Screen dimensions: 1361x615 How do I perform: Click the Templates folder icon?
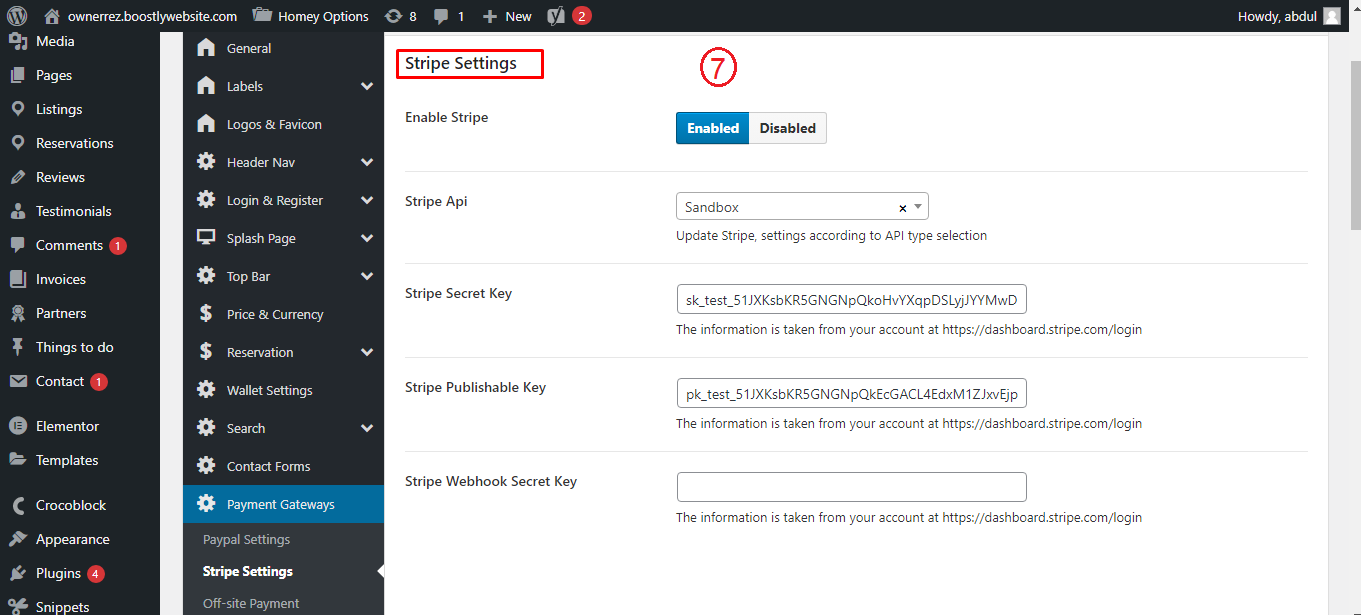(x=17, y=460)
